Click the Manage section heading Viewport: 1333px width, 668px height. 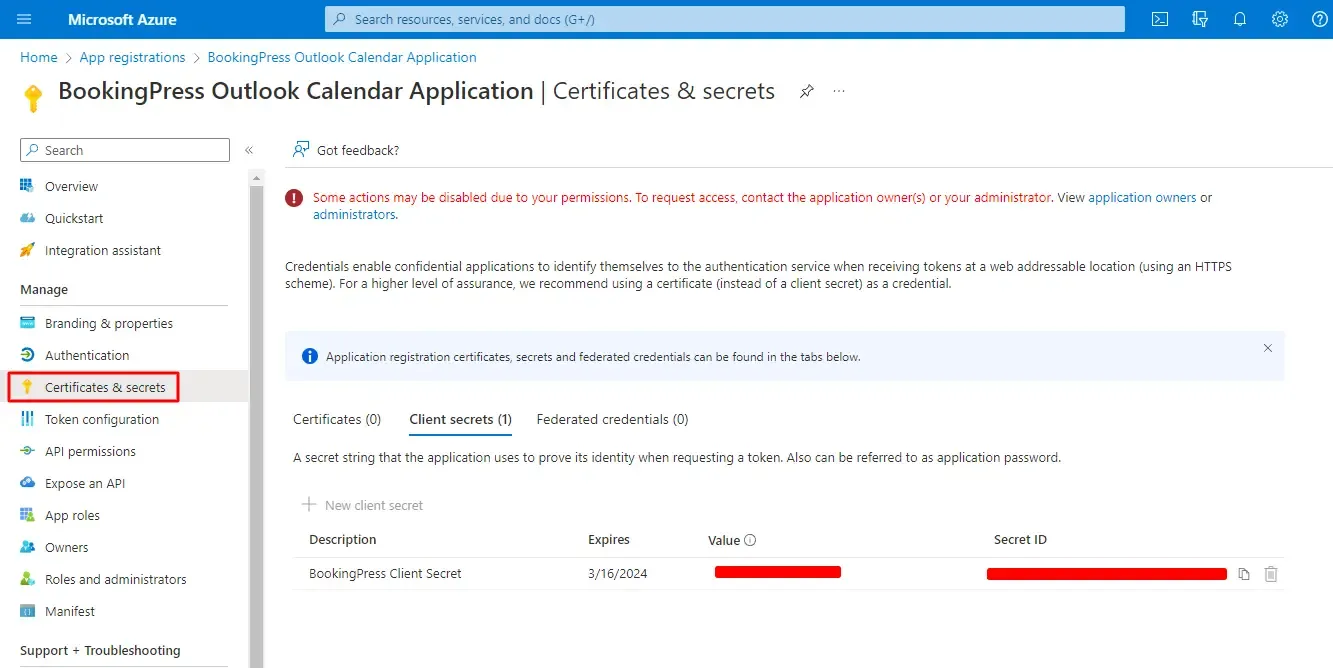(x=44, y=290)
